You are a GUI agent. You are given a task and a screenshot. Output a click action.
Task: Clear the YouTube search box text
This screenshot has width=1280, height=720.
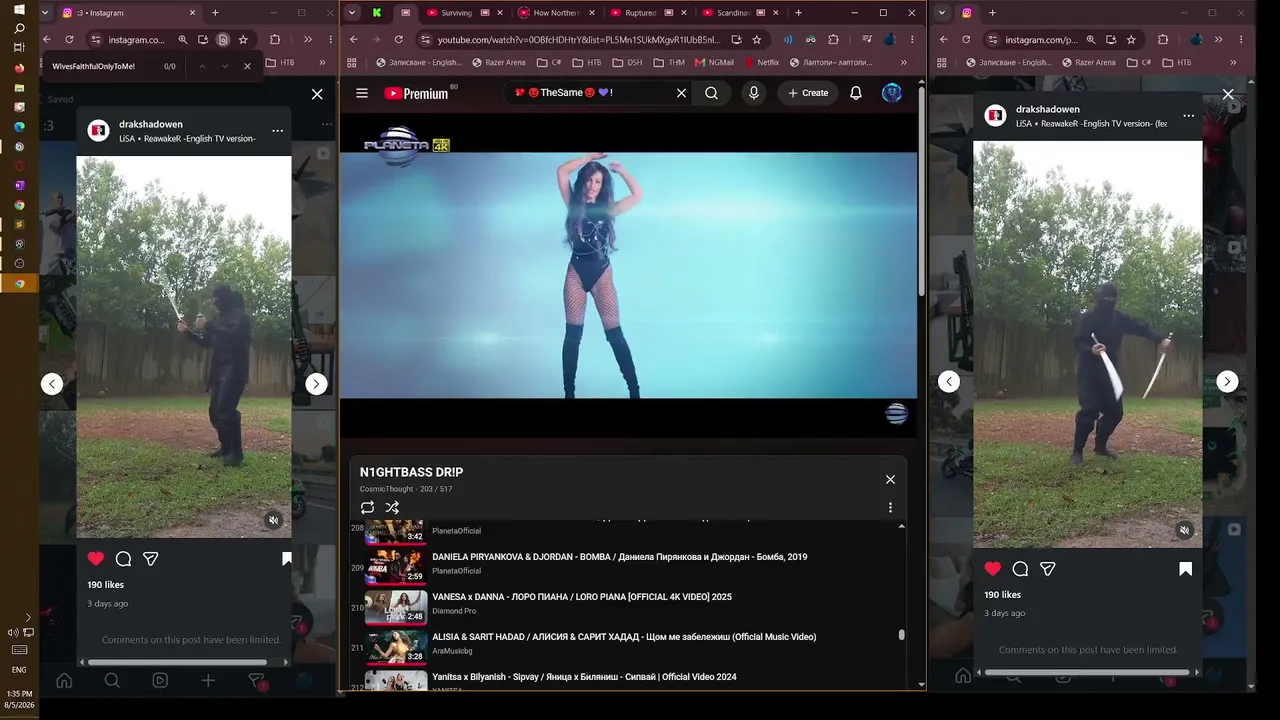click(681, 93)
